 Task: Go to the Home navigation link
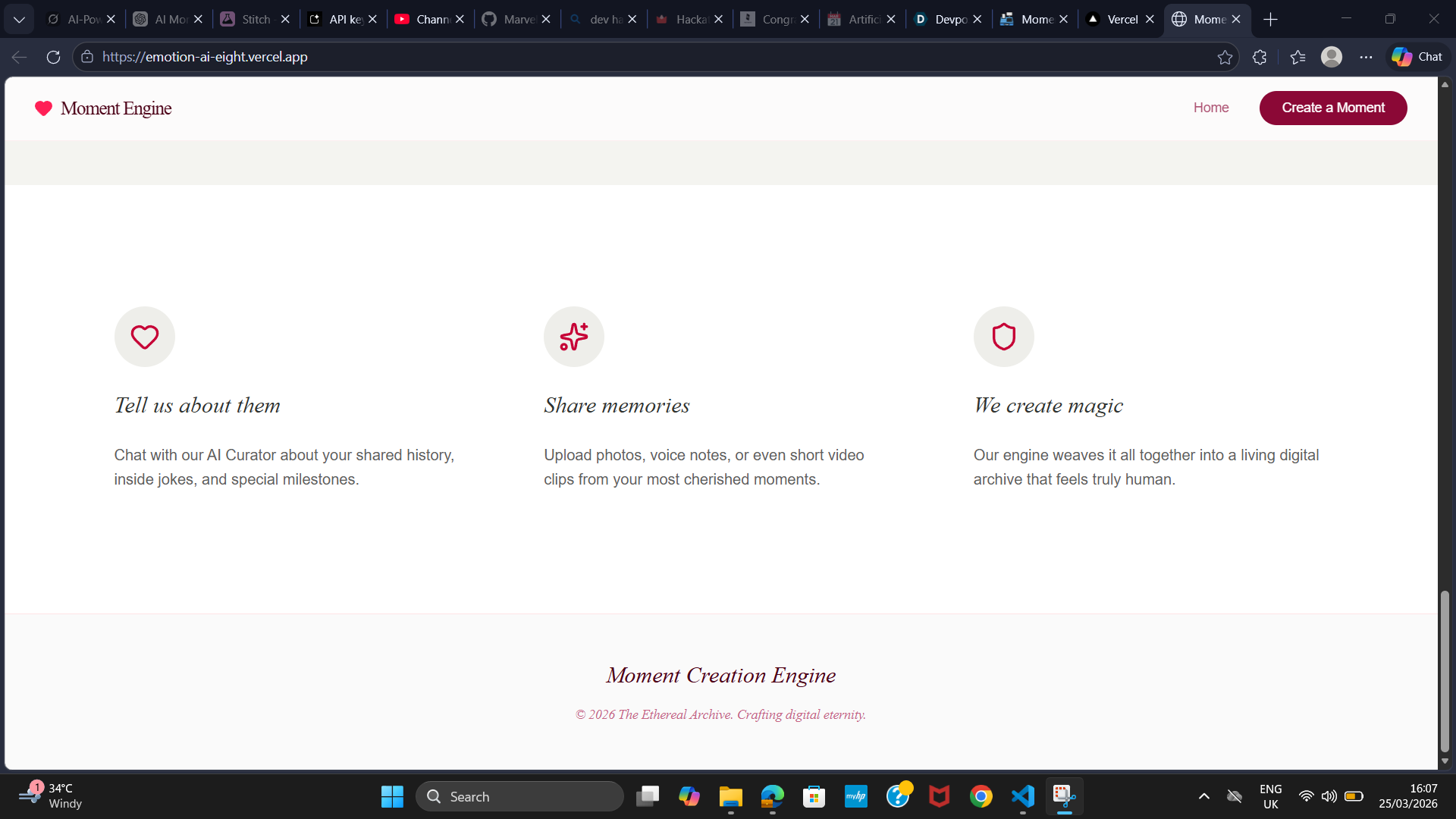pos(1210,108)
